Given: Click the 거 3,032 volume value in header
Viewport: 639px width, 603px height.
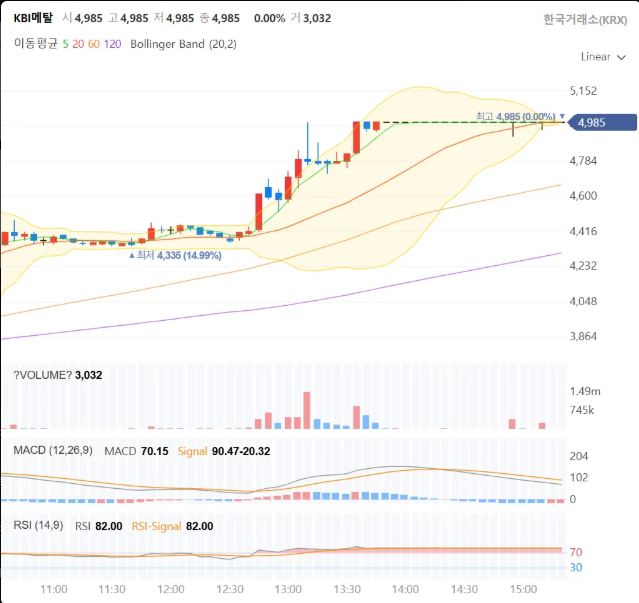Looking at the screenshot, I should pos(311,18).
